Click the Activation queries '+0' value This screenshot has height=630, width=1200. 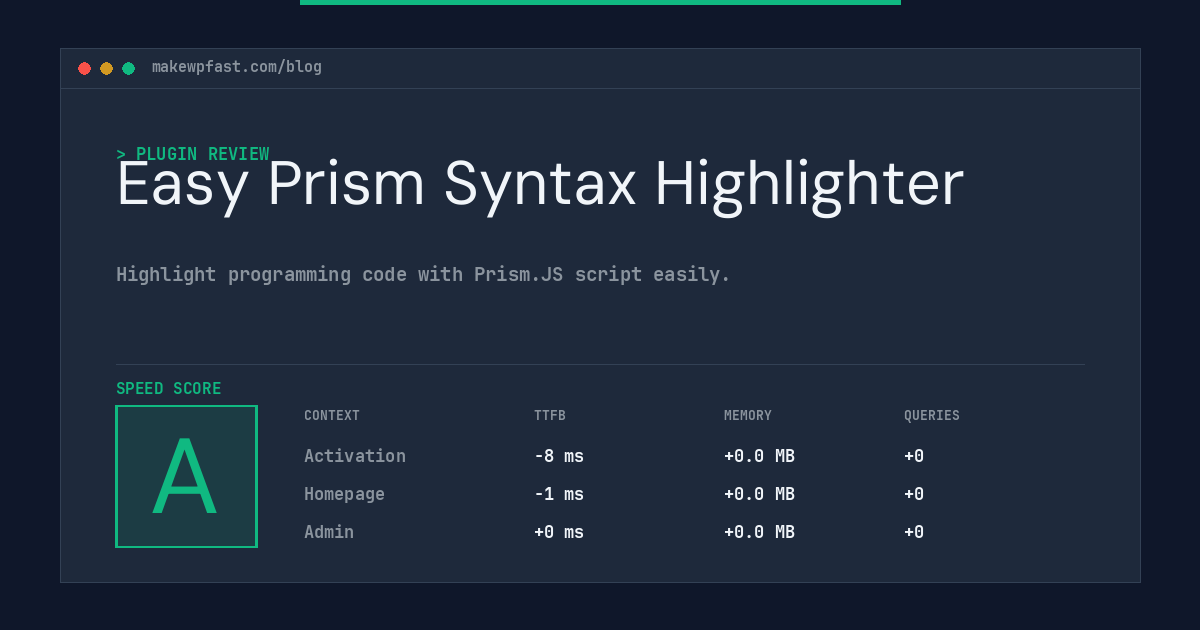point(914,456)
